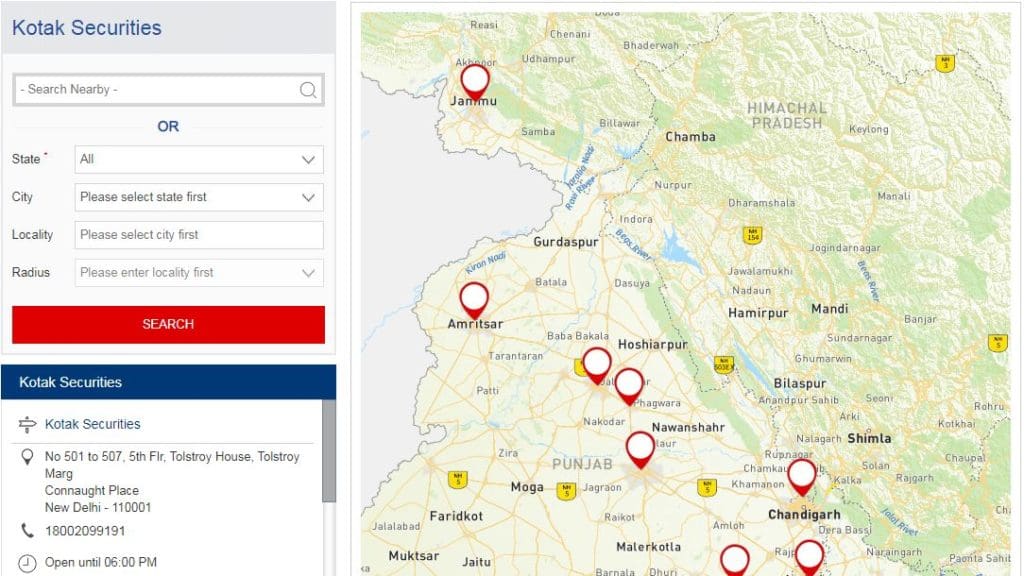Click the map pin south of Dera Bassi
Screen dimensions: 1024x576
coord(809,557)
